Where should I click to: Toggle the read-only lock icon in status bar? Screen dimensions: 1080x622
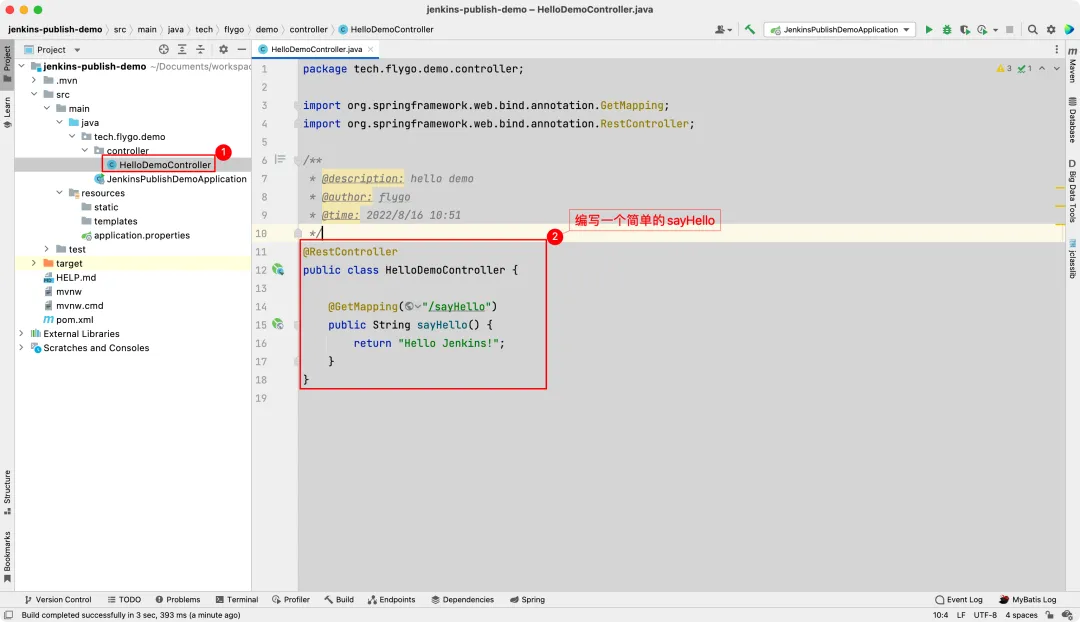click(1049, 615)
